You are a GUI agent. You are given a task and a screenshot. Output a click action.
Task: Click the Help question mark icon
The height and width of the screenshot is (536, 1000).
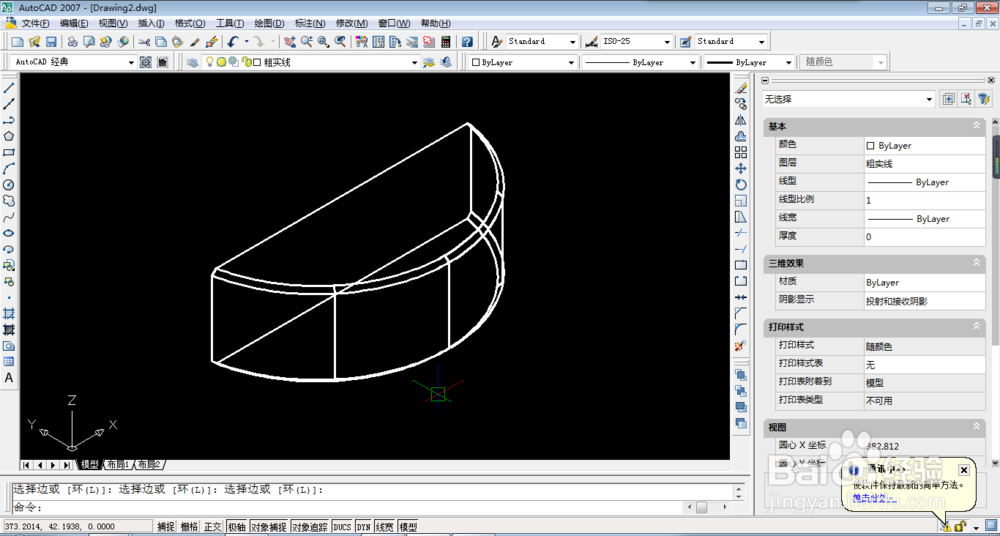(x=467, y=41)
